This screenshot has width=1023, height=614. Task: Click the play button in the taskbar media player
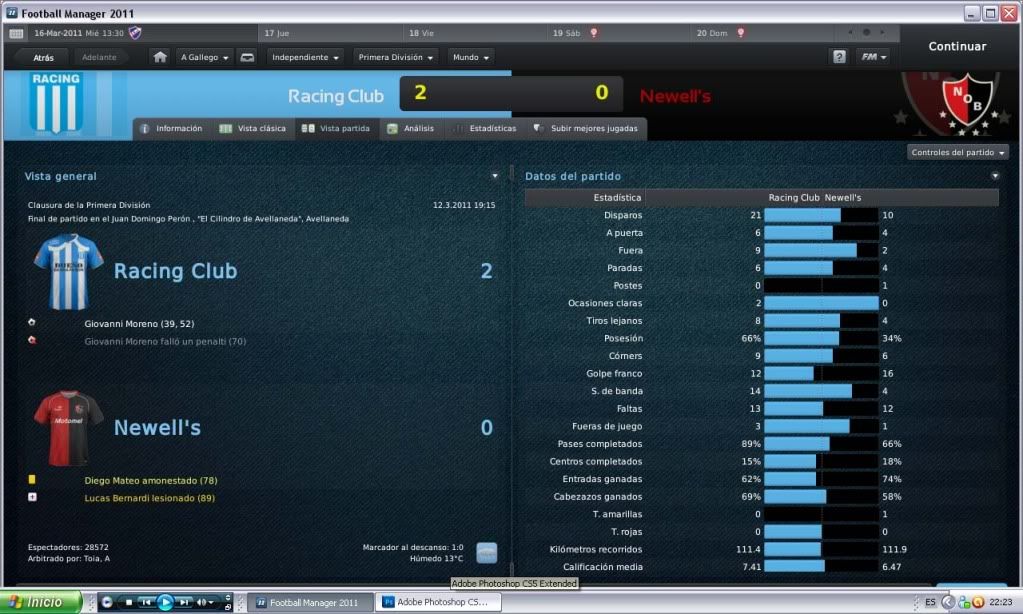point(165,602)
